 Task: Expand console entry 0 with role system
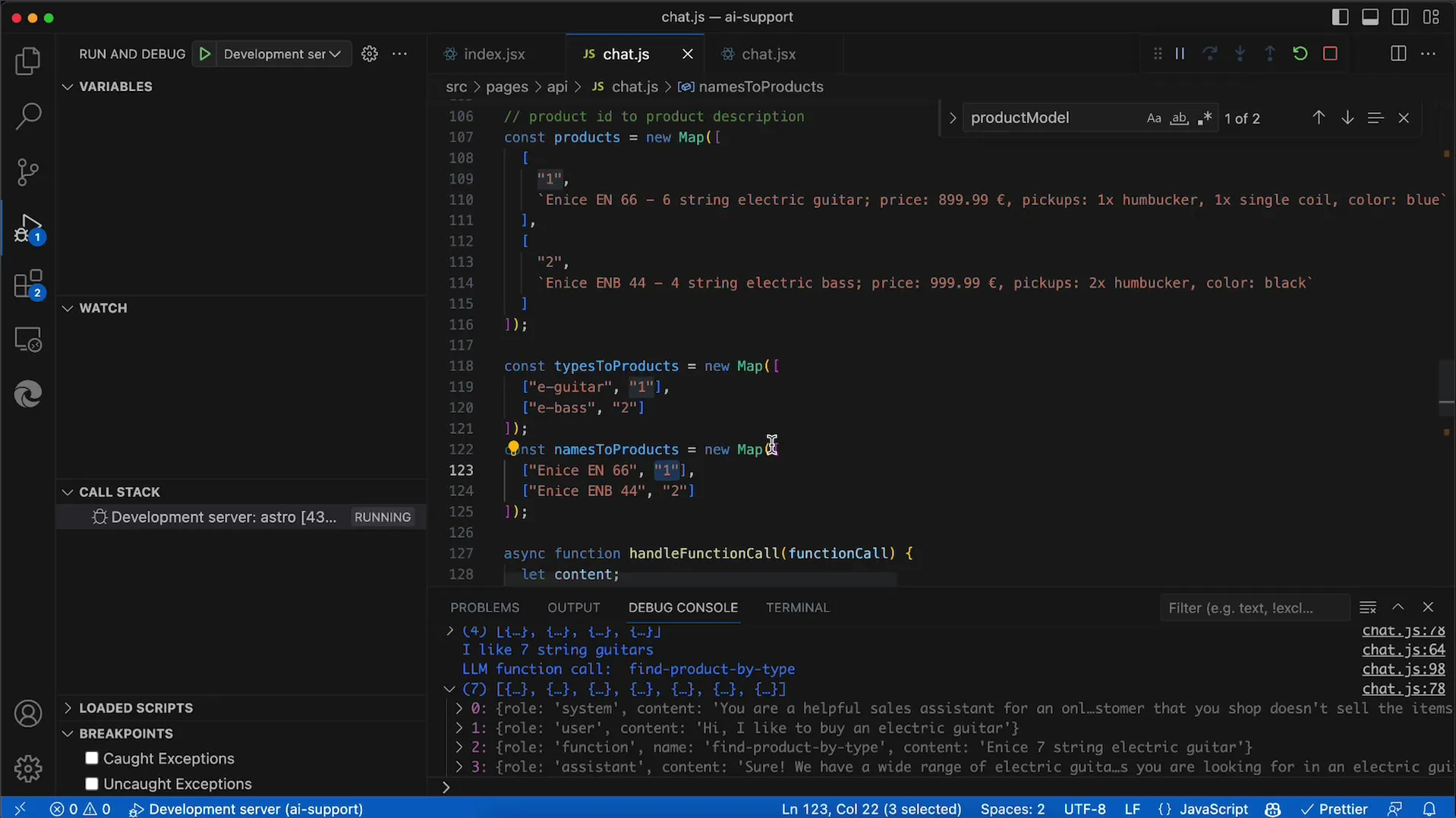(x=459, y=709)
